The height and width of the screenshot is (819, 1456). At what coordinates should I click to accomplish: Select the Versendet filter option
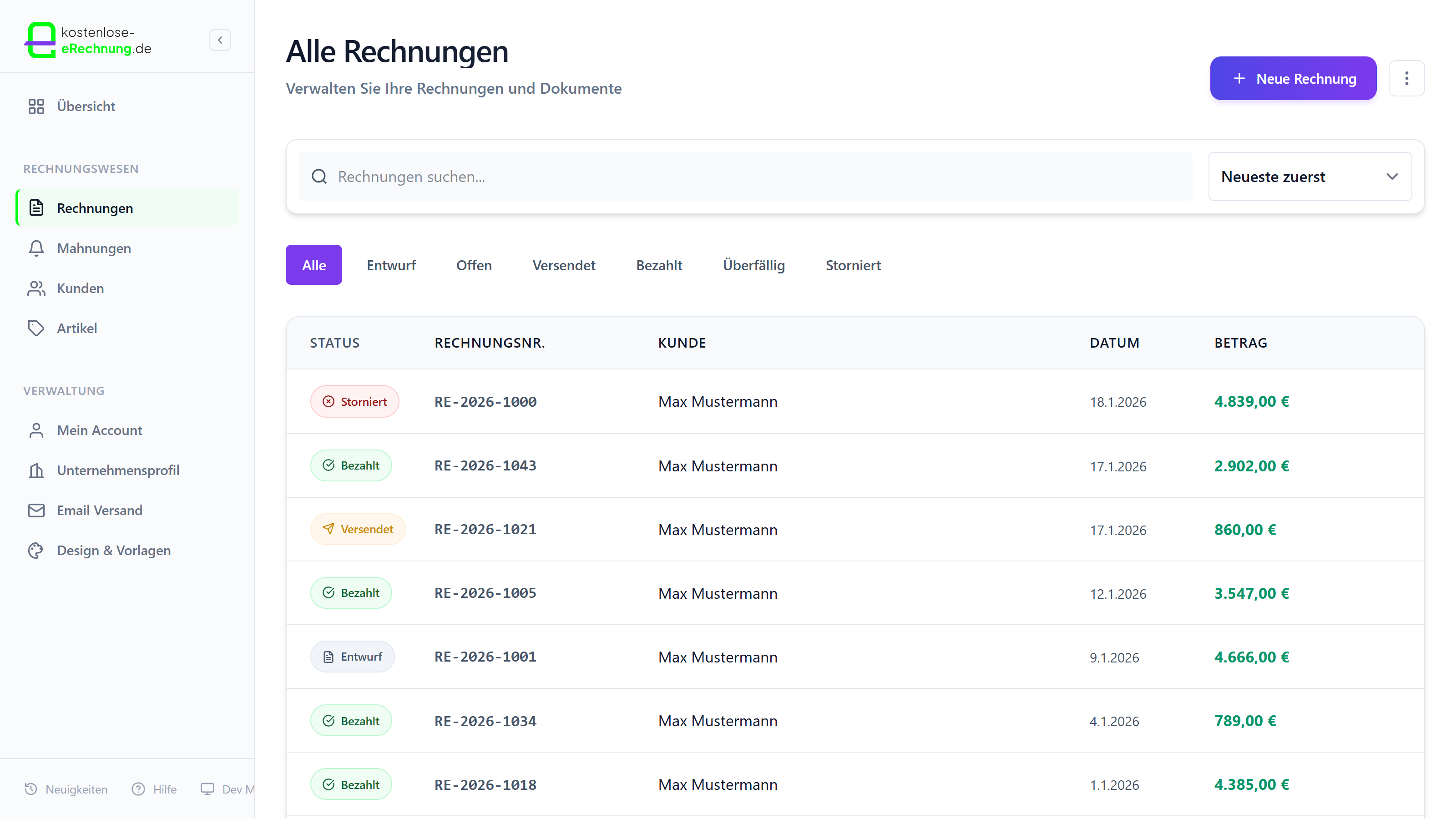[564, 265]
